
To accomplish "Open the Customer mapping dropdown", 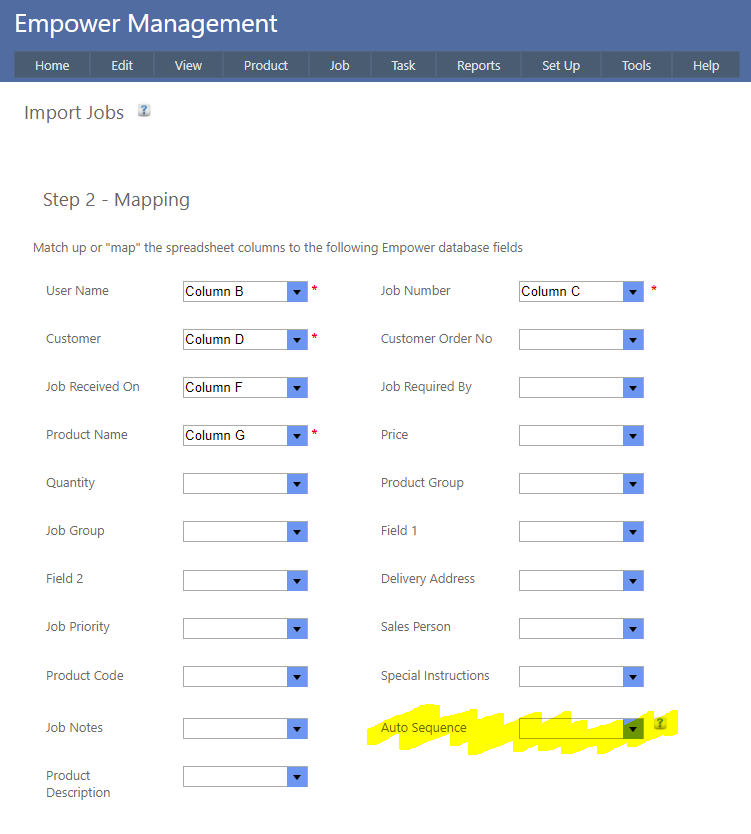I will click(297, 340).
